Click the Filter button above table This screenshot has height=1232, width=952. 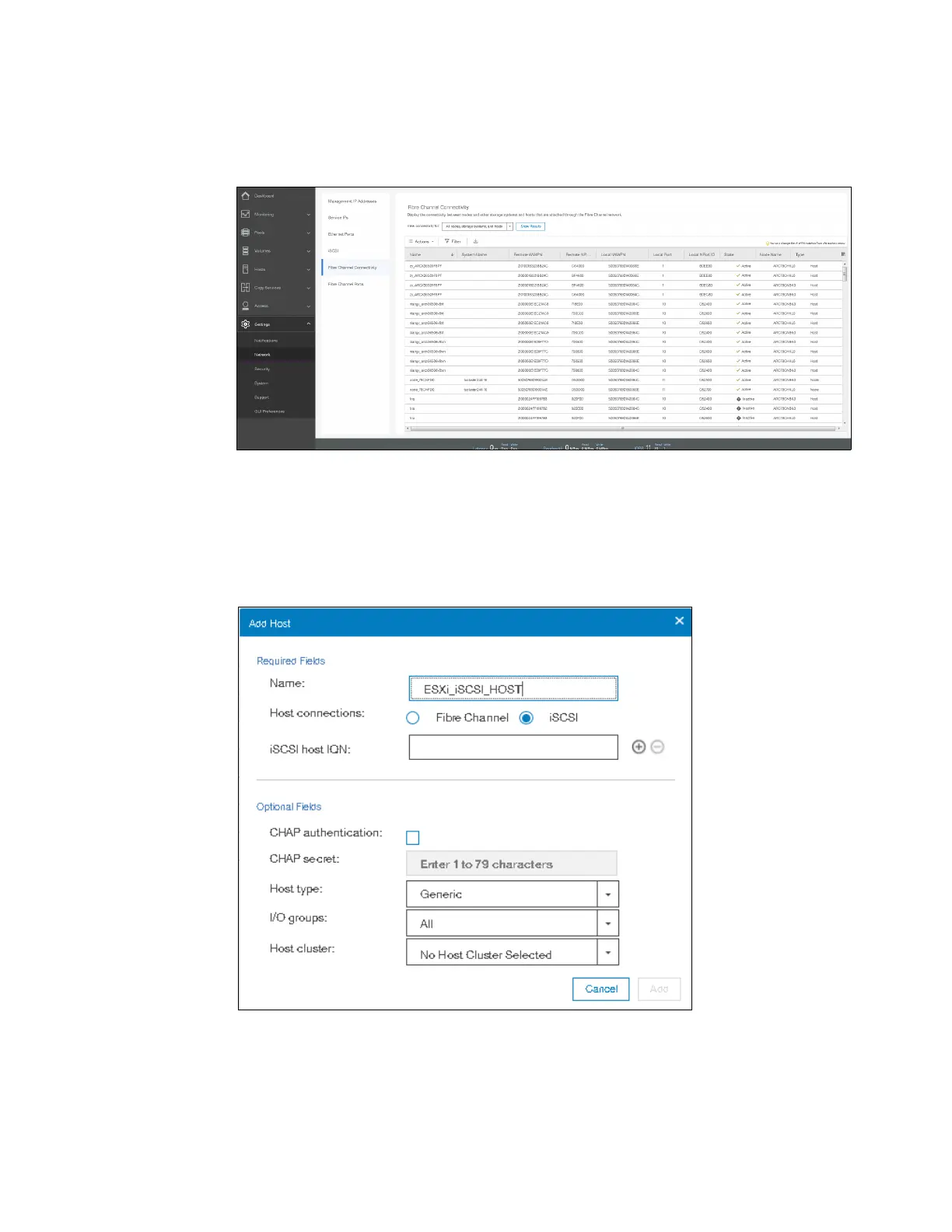pyautogui.click(x=453, y=241)
